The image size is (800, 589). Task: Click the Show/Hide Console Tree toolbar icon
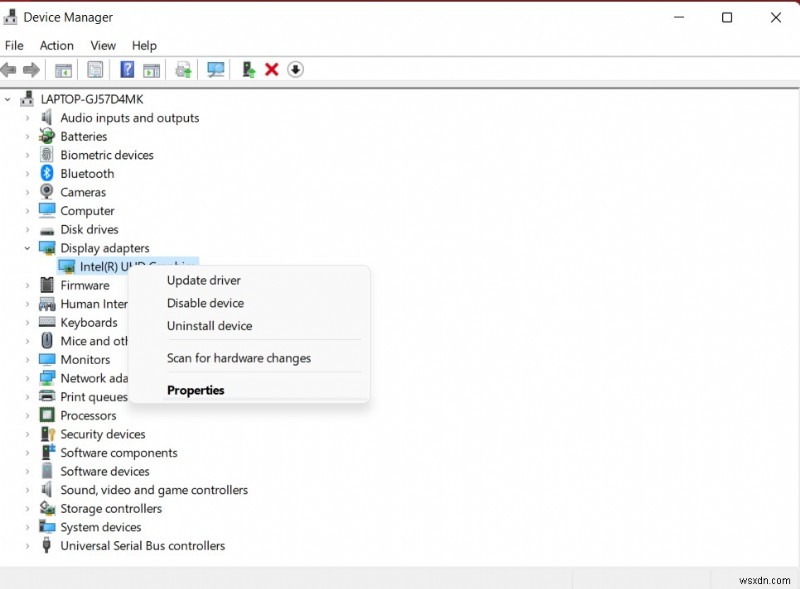click(63, 69)
